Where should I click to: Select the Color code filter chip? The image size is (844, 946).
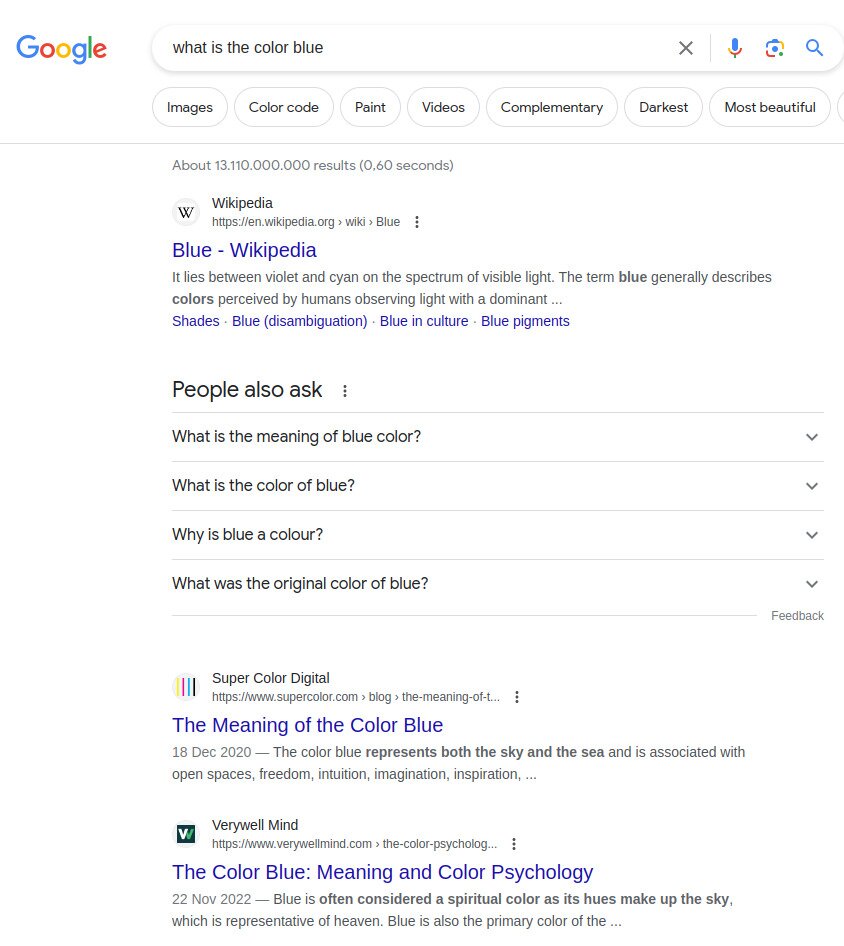284,107
